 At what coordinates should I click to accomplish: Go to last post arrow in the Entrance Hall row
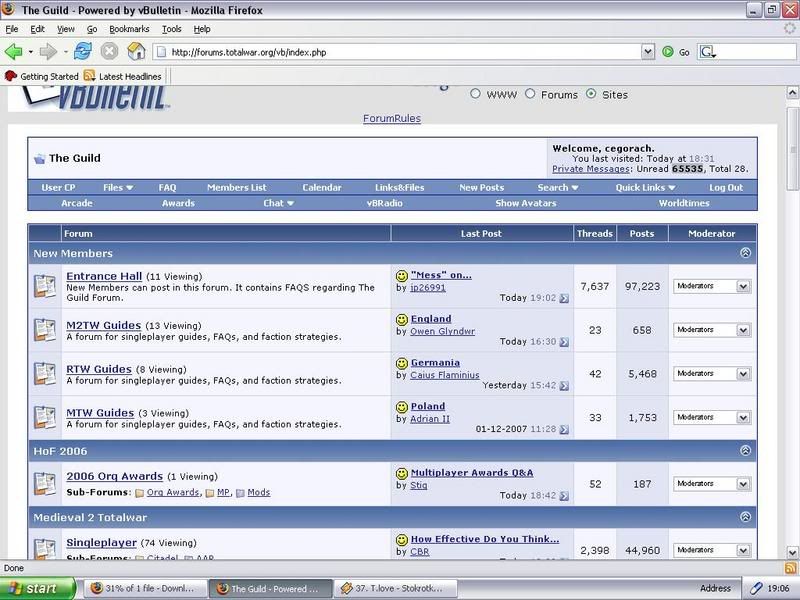coord(564,298)
